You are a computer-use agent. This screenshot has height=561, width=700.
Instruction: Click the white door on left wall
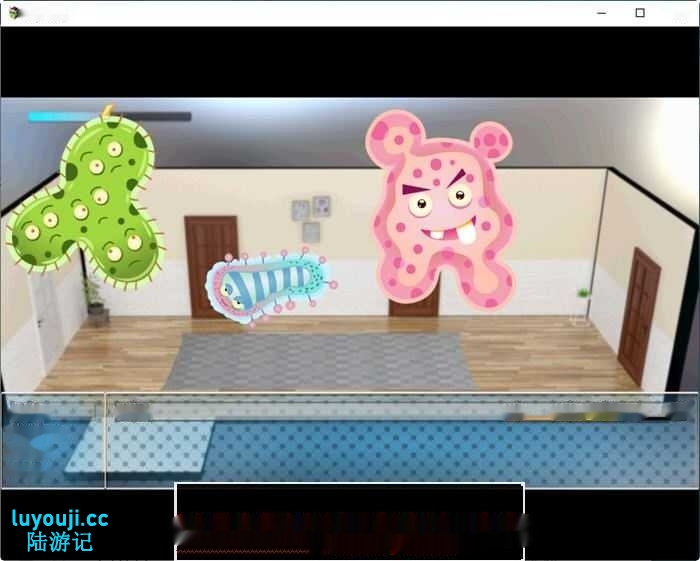(46, 320)
